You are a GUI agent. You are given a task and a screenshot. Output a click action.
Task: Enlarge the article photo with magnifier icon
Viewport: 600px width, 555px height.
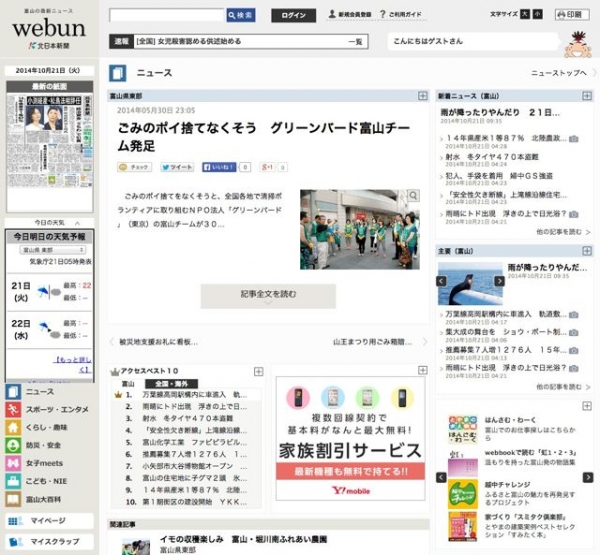click(x=413, y=196)
